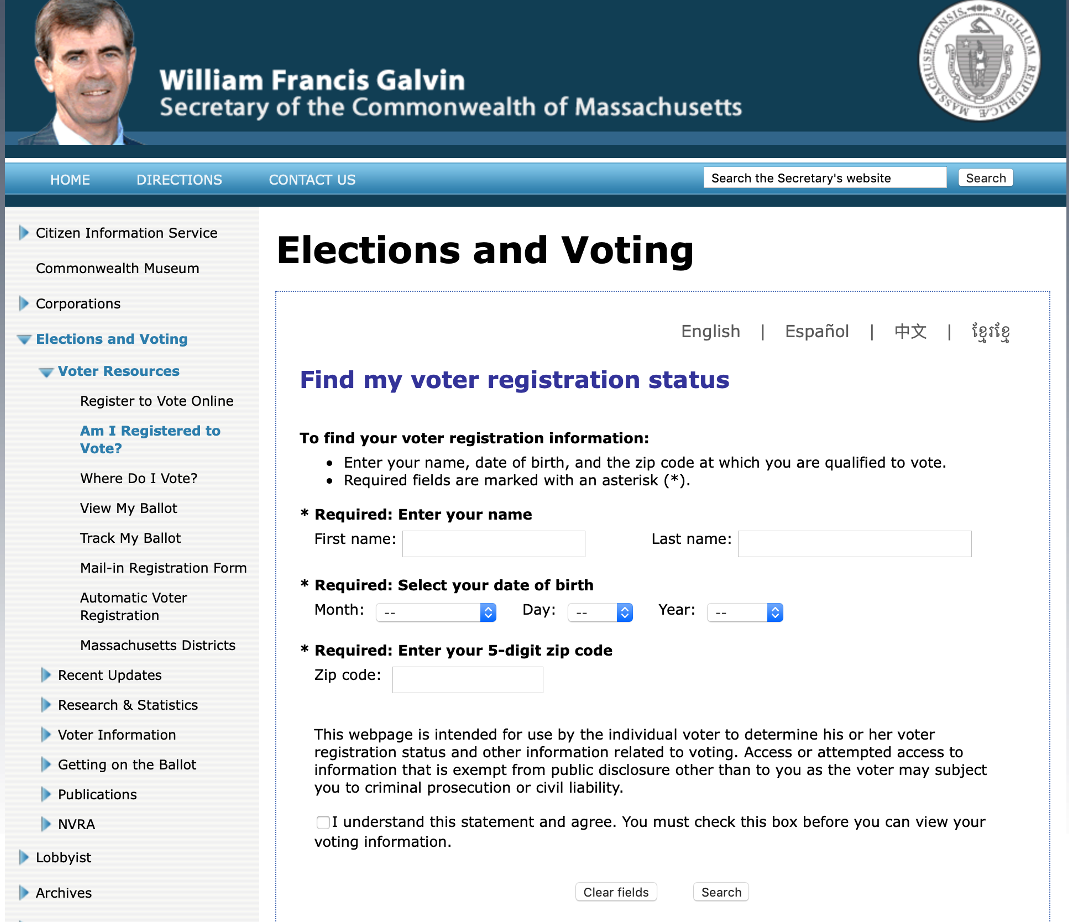Collapse the Elections and Voting arrow
Screen dimensions: 1069x922
(x=24, y=340)
